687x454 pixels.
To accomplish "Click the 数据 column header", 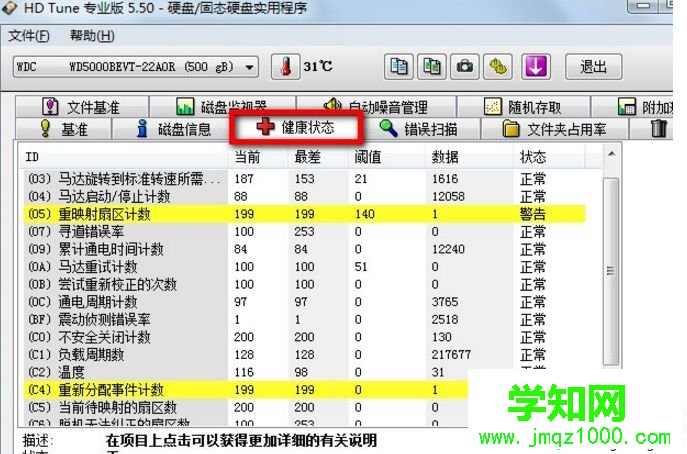I will pos(469,157).
